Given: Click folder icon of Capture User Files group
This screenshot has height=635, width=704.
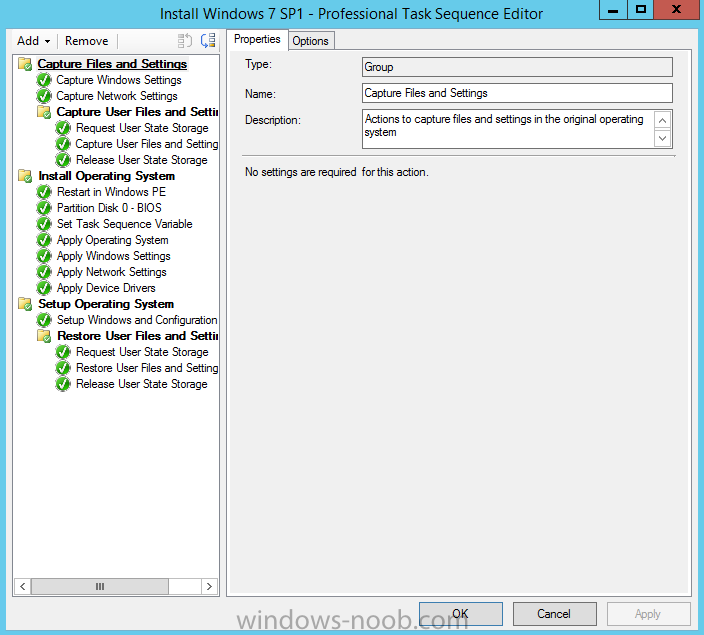Looking at the screenshot, I should click(x=44, y=112).
